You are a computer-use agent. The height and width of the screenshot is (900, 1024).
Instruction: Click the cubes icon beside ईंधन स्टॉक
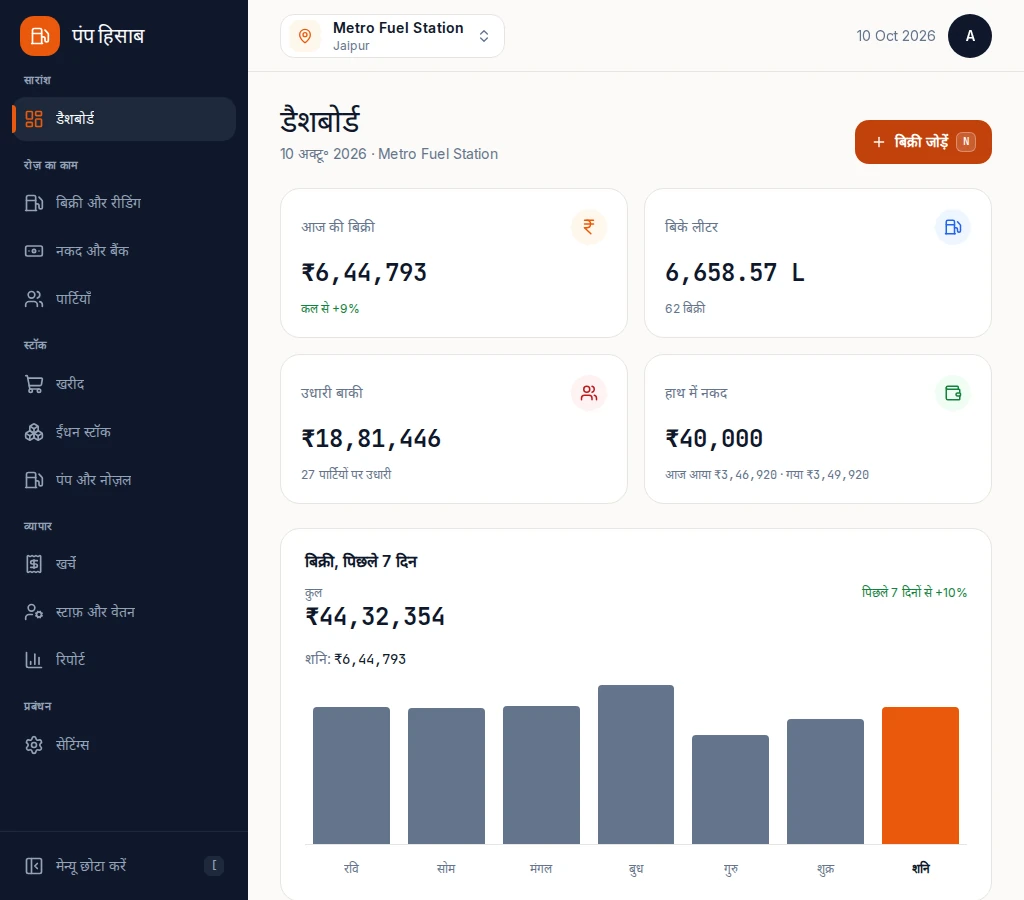point(34,432)
